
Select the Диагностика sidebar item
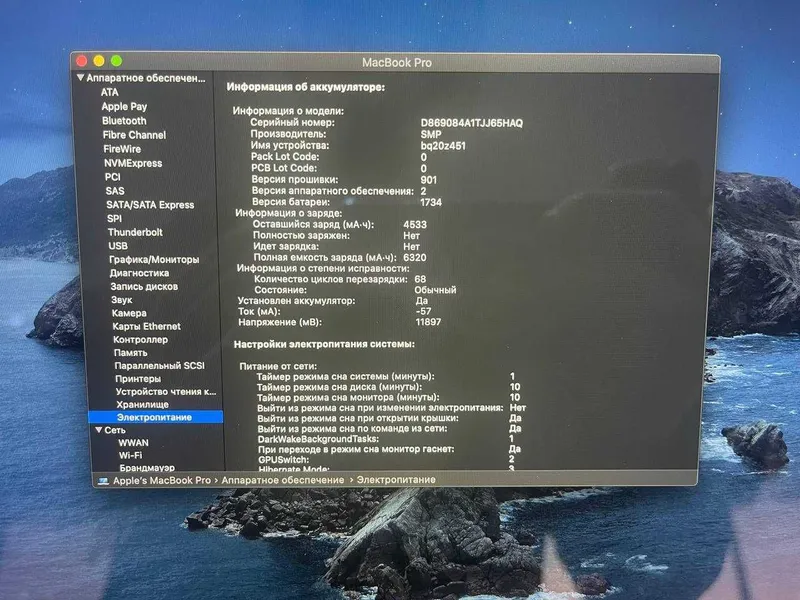tap(139, 273)
